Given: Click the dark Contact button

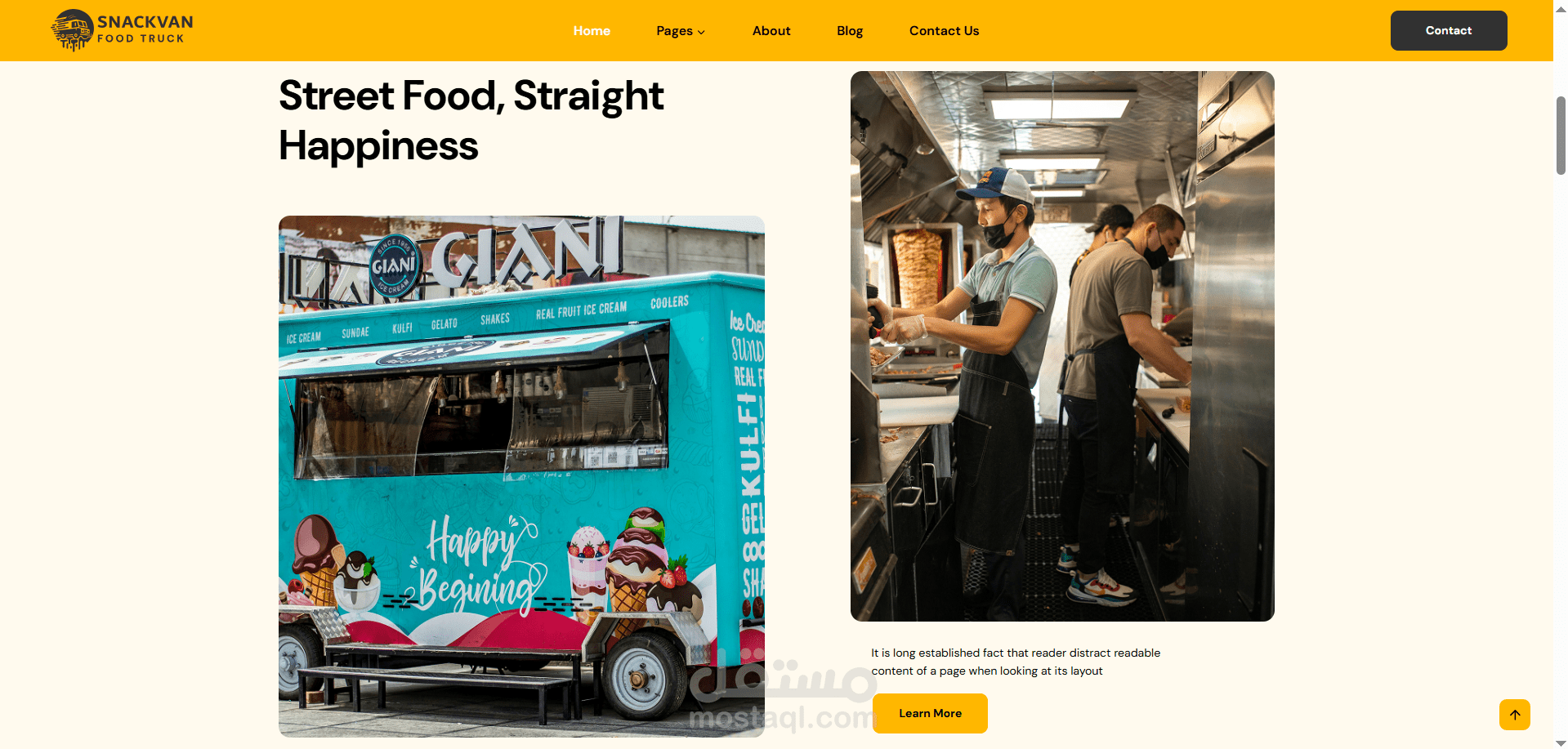Looking at the screenshot, I should [1449, 30].
